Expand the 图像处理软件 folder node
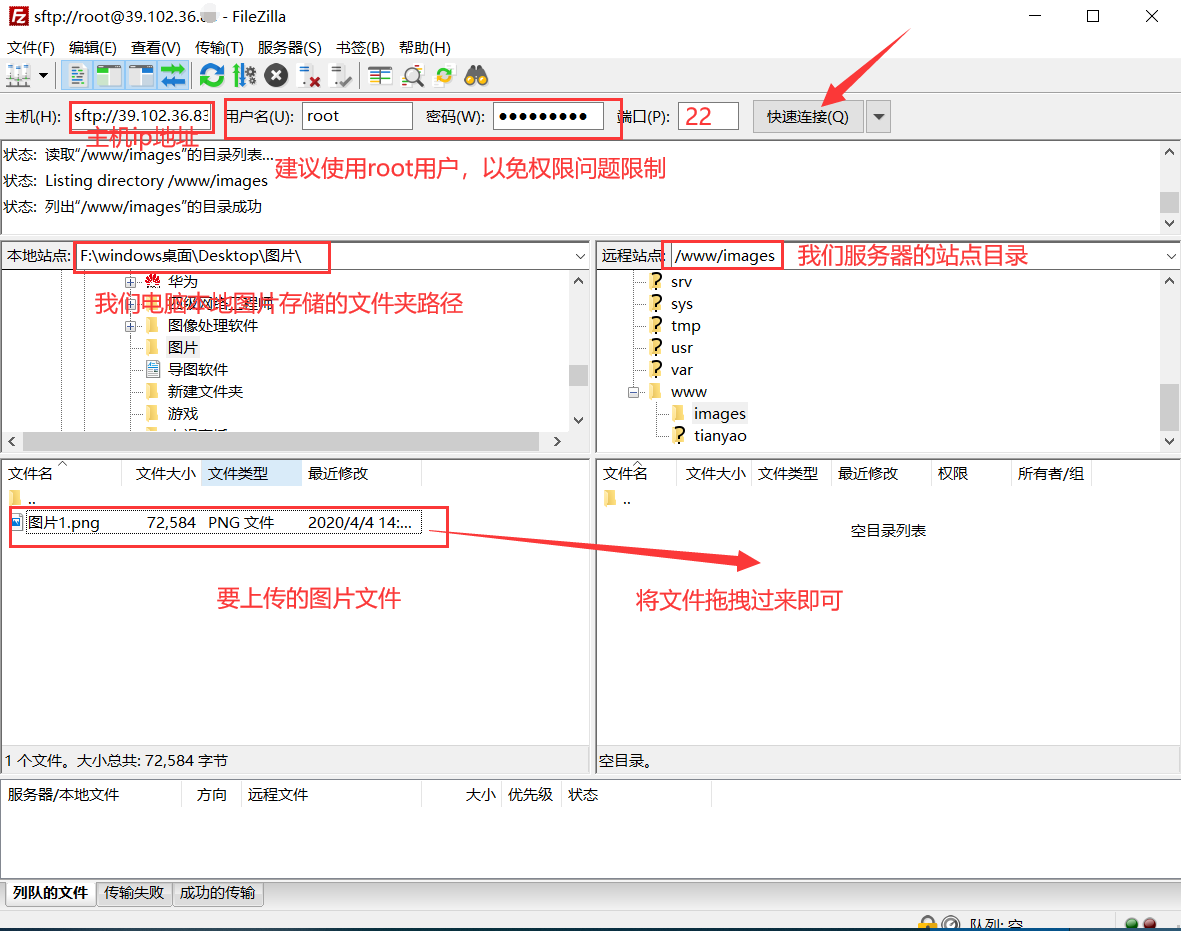This screenshot has height=931, width=1181. point(130,326)
